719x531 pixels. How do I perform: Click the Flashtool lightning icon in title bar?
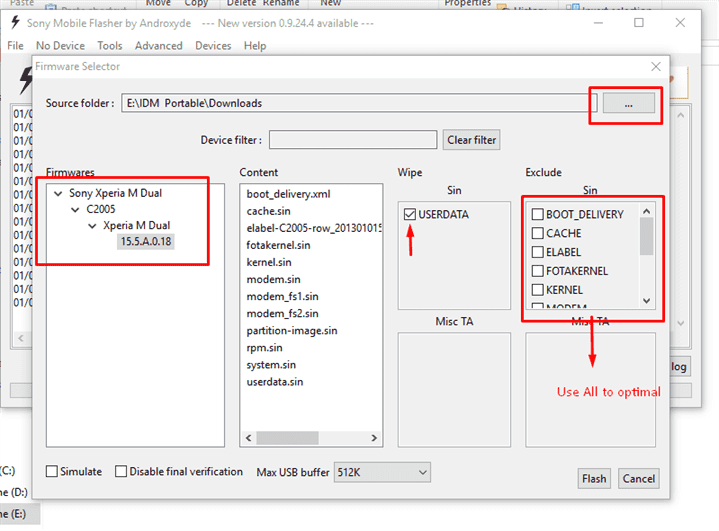(x=15, y=22)
